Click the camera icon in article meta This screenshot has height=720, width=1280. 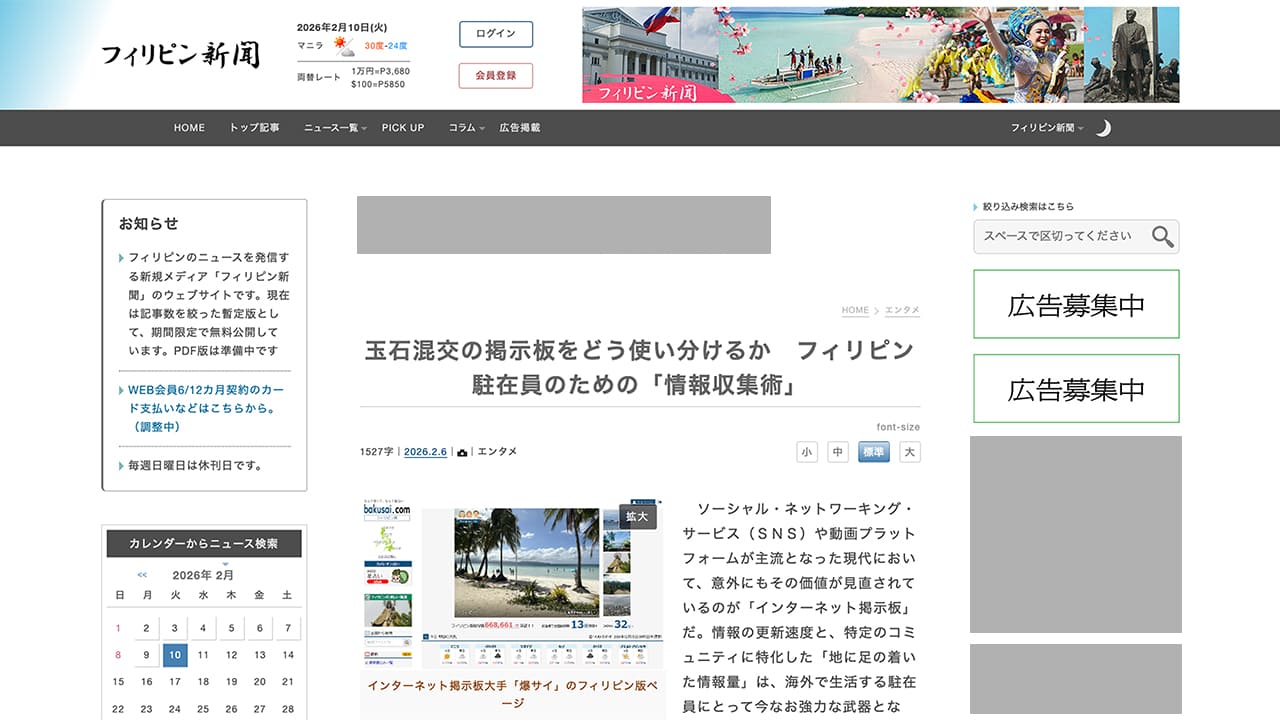pyautogui.click(x=462, y=452)
